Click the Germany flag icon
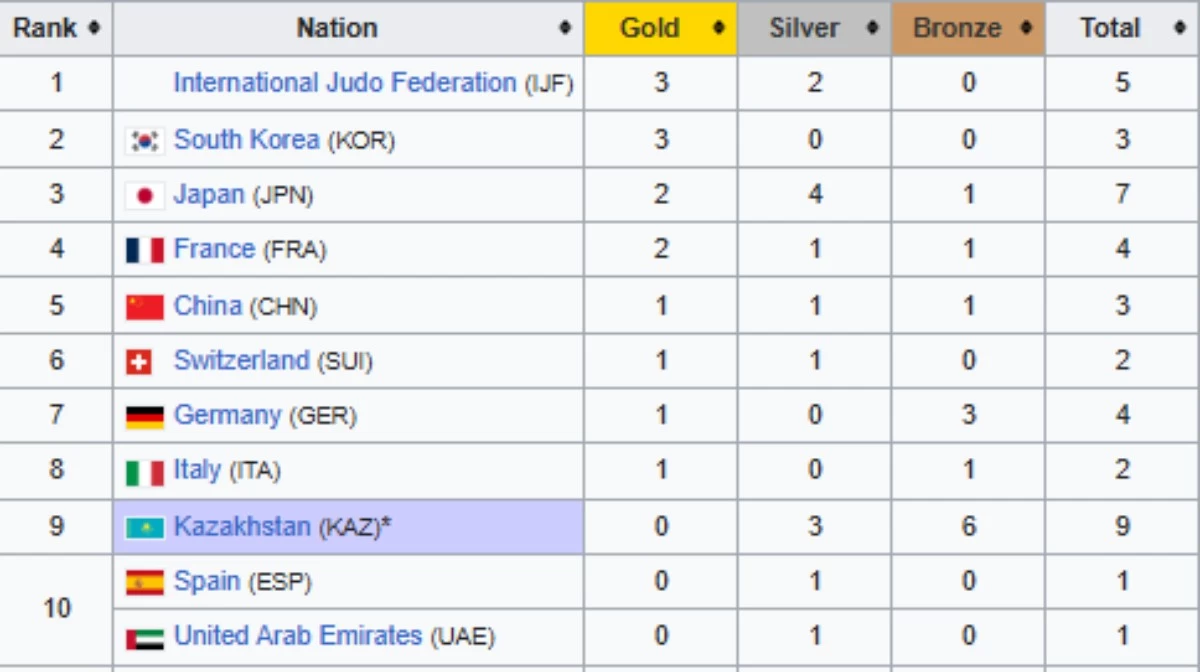 click(x=145, y=417)
